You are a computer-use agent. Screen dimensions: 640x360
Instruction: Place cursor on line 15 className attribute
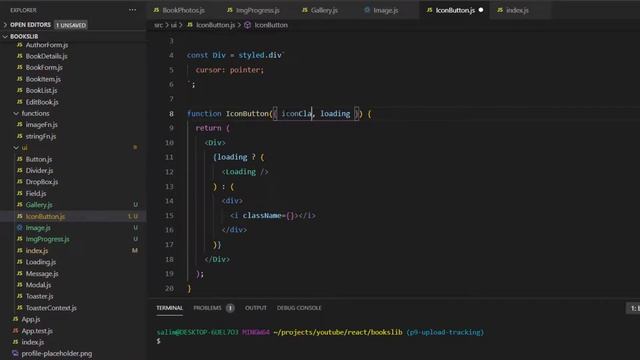click(262, 216)
